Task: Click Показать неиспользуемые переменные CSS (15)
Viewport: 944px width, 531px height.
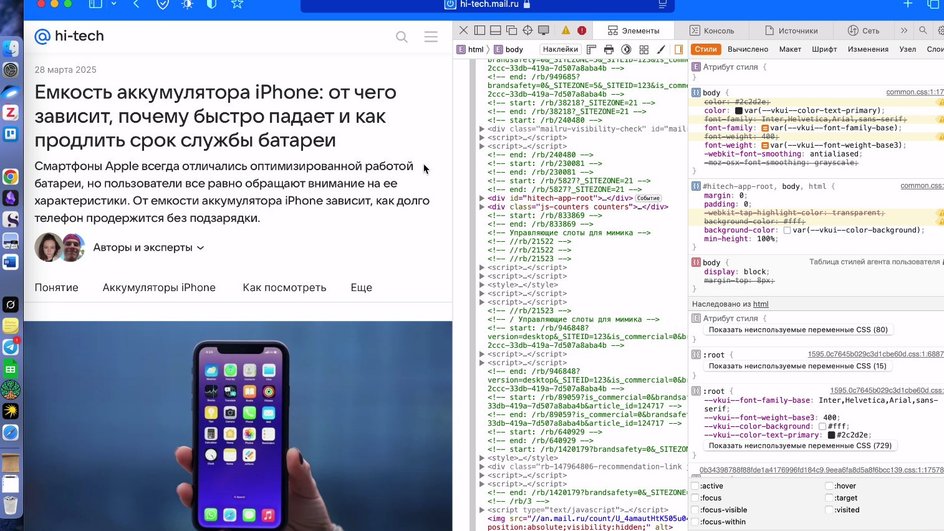Action: (798, 366)
